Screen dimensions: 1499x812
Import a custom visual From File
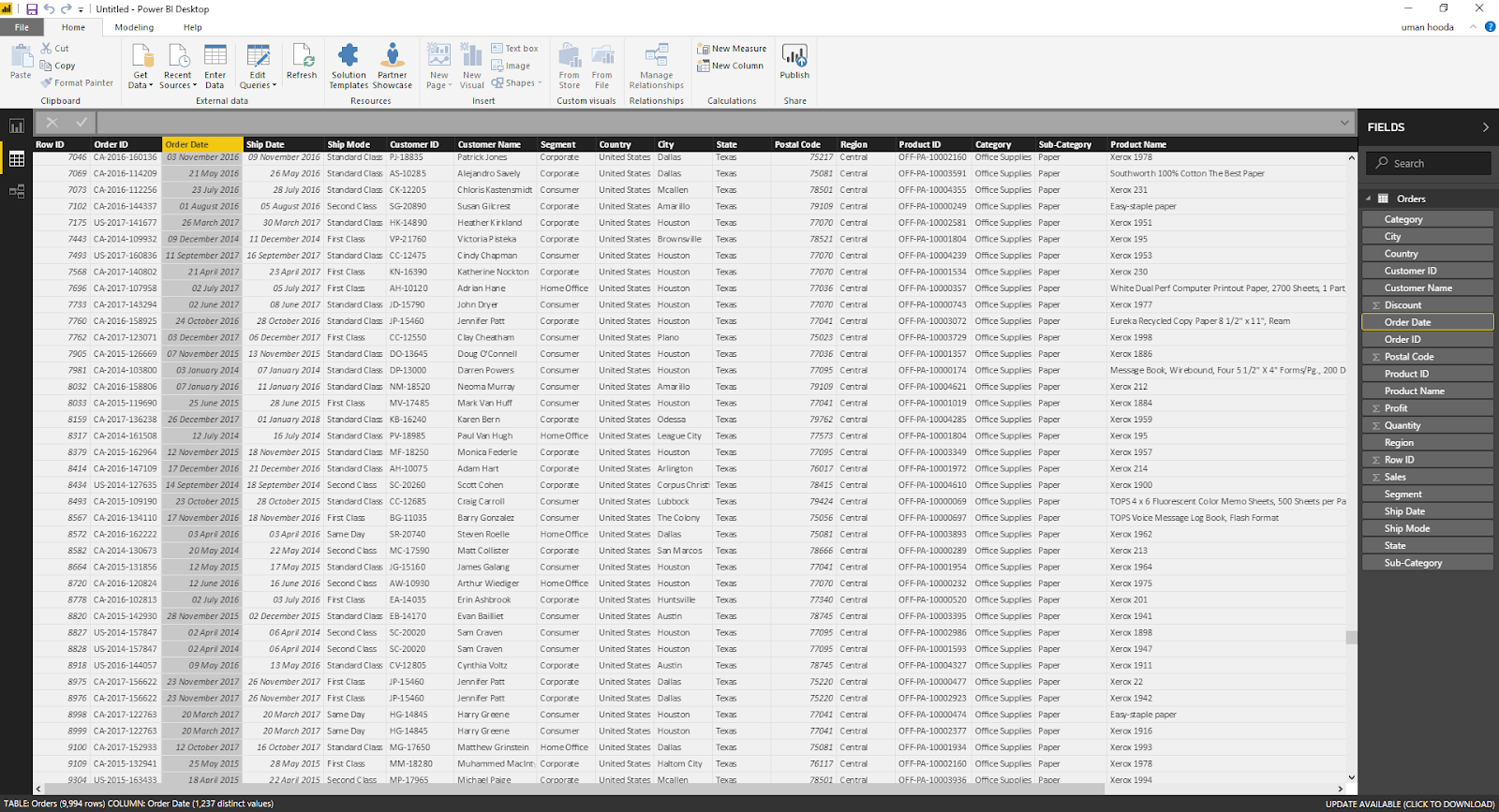pyautogui.click(x=602, y=66)
